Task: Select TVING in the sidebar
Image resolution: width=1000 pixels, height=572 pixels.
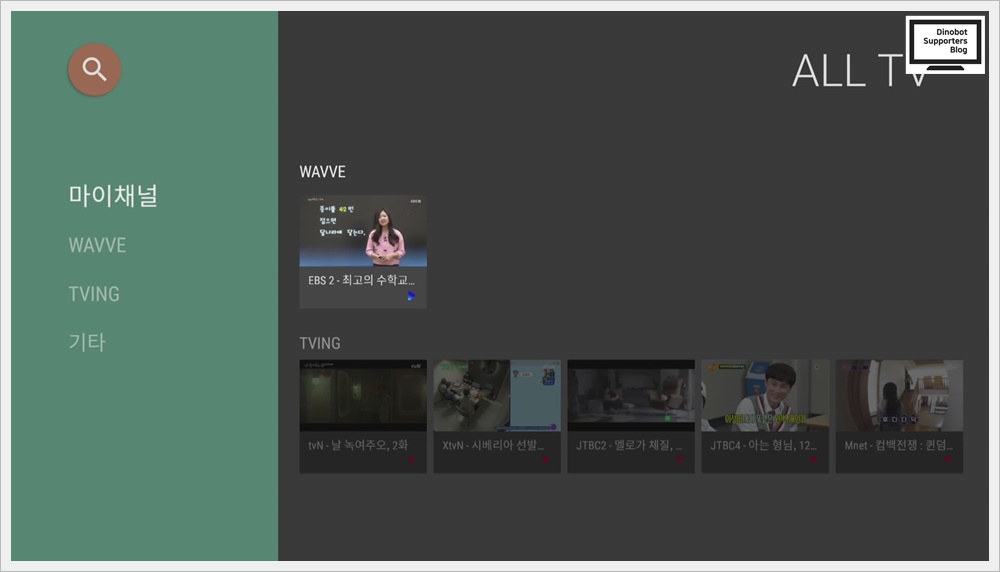Action: point(94,294)
